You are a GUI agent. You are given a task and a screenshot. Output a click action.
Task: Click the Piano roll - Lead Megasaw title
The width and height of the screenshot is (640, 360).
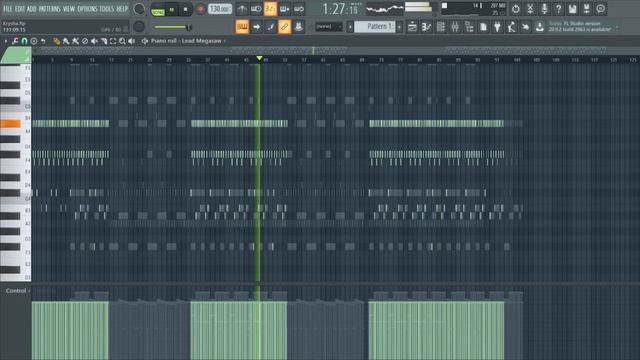coord(186,41)
